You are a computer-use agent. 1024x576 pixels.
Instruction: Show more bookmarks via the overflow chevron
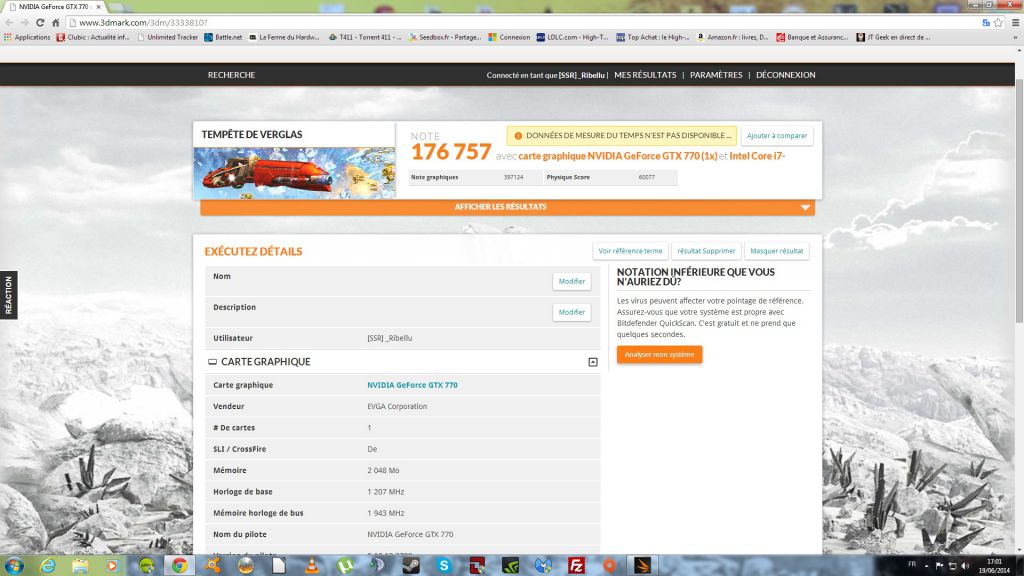coord(1015,37)
